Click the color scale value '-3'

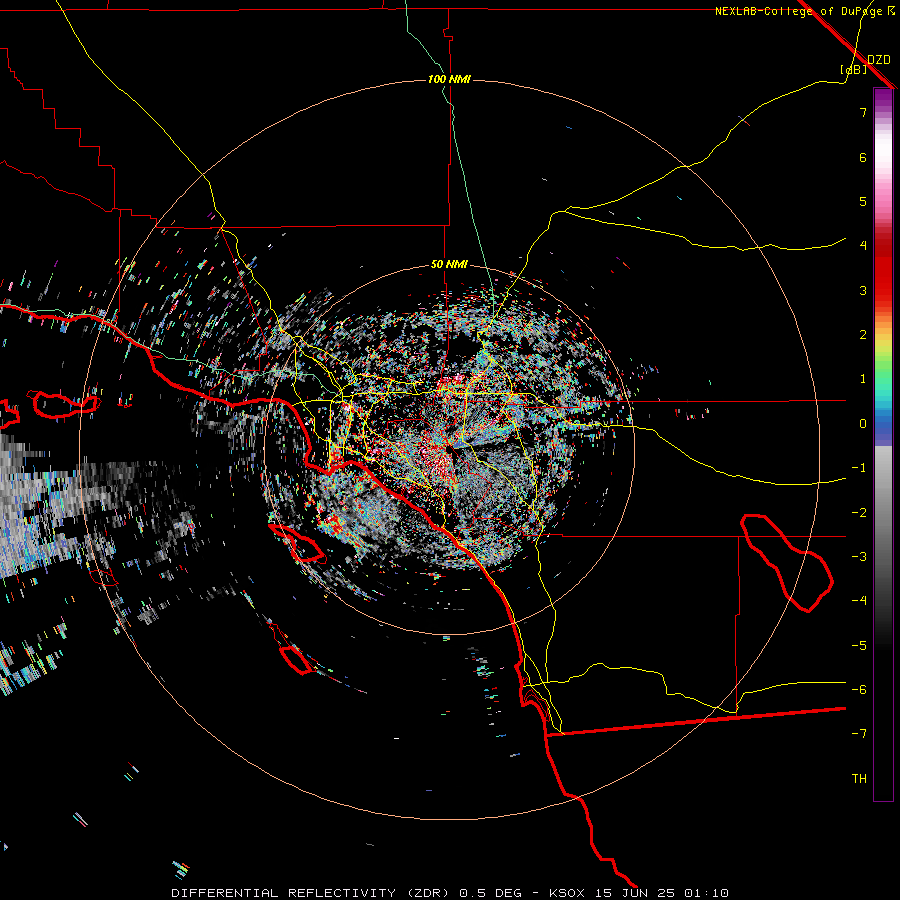point(859,557)
